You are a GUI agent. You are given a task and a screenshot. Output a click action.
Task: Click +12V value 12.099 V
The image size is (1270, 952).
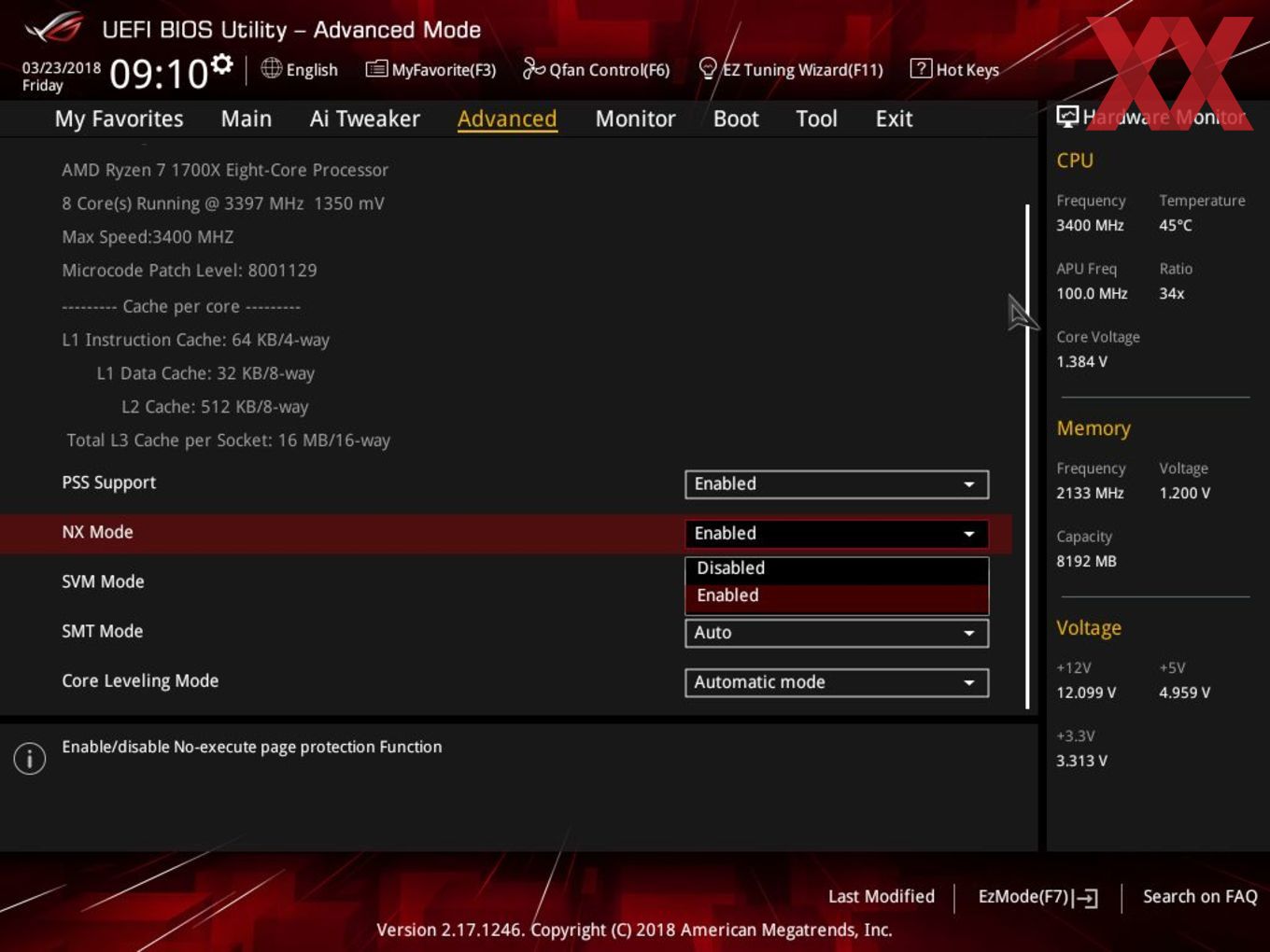[1086, 693]
